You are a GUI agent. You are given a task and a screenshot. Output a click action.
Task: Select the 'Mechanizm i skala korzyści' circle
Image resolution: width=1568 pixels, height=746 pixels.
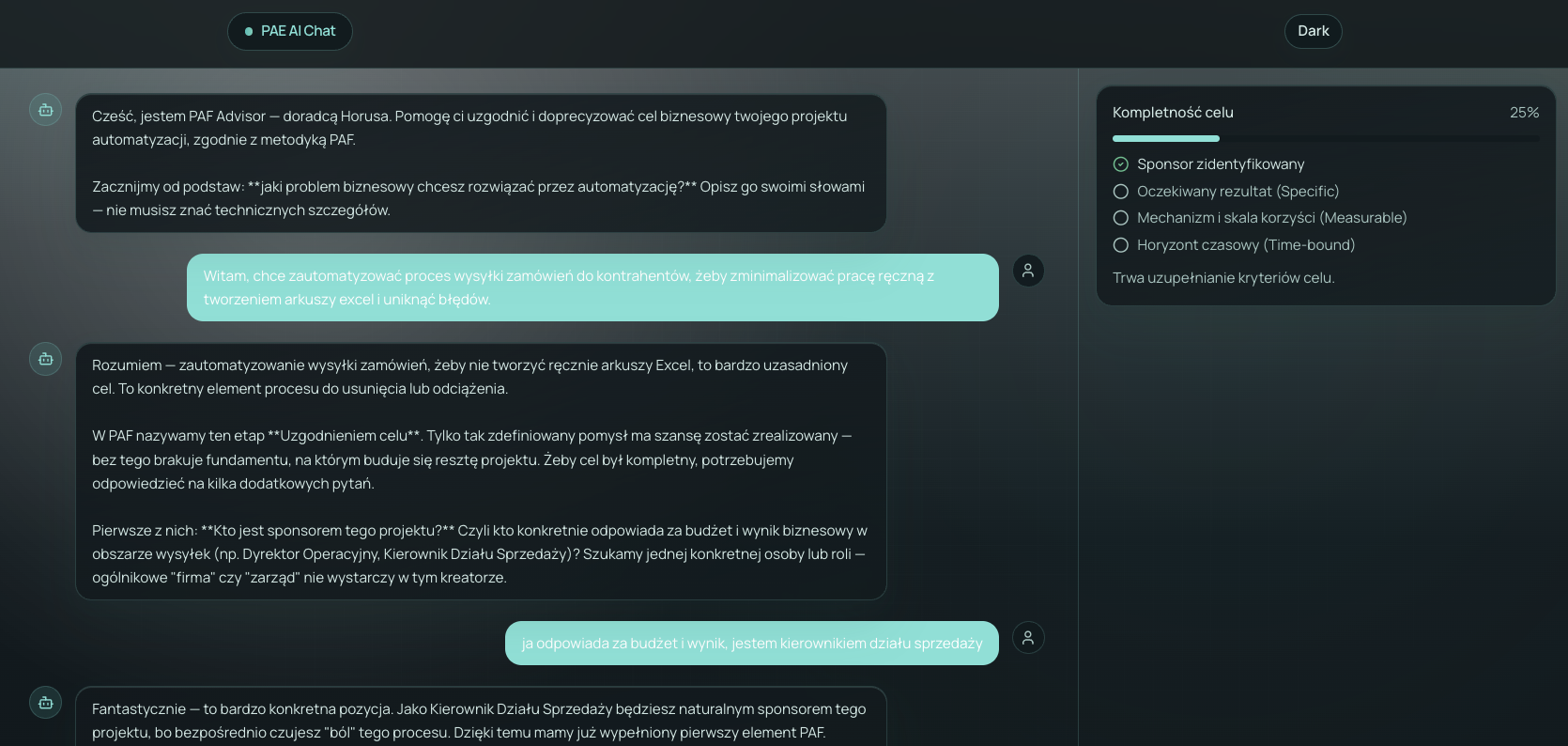point(1120,218)
